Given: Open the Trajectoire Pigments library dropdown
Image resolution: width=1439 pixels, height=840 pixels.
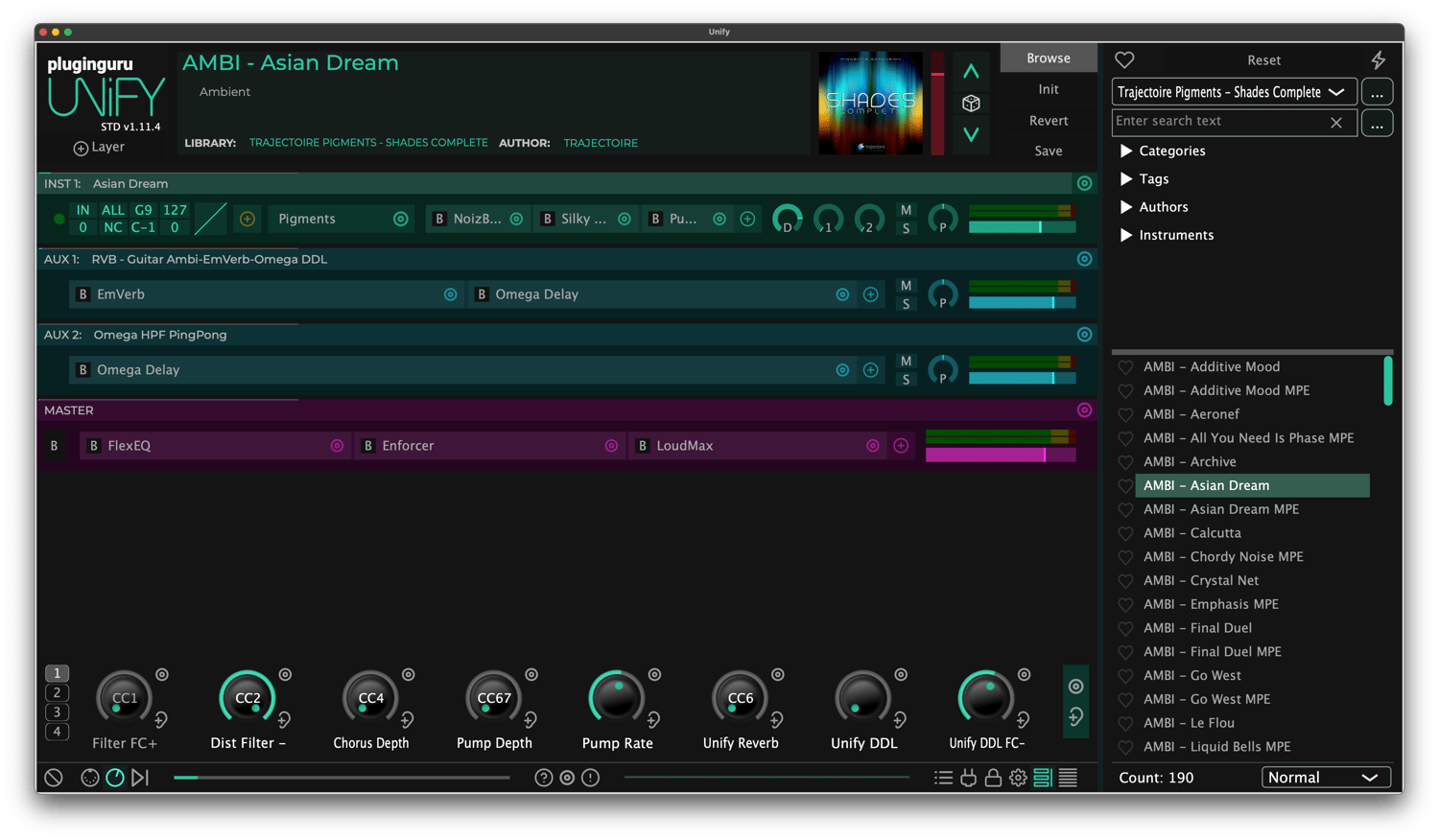Looking at the screenshot, I should [x=1233, y=92].
